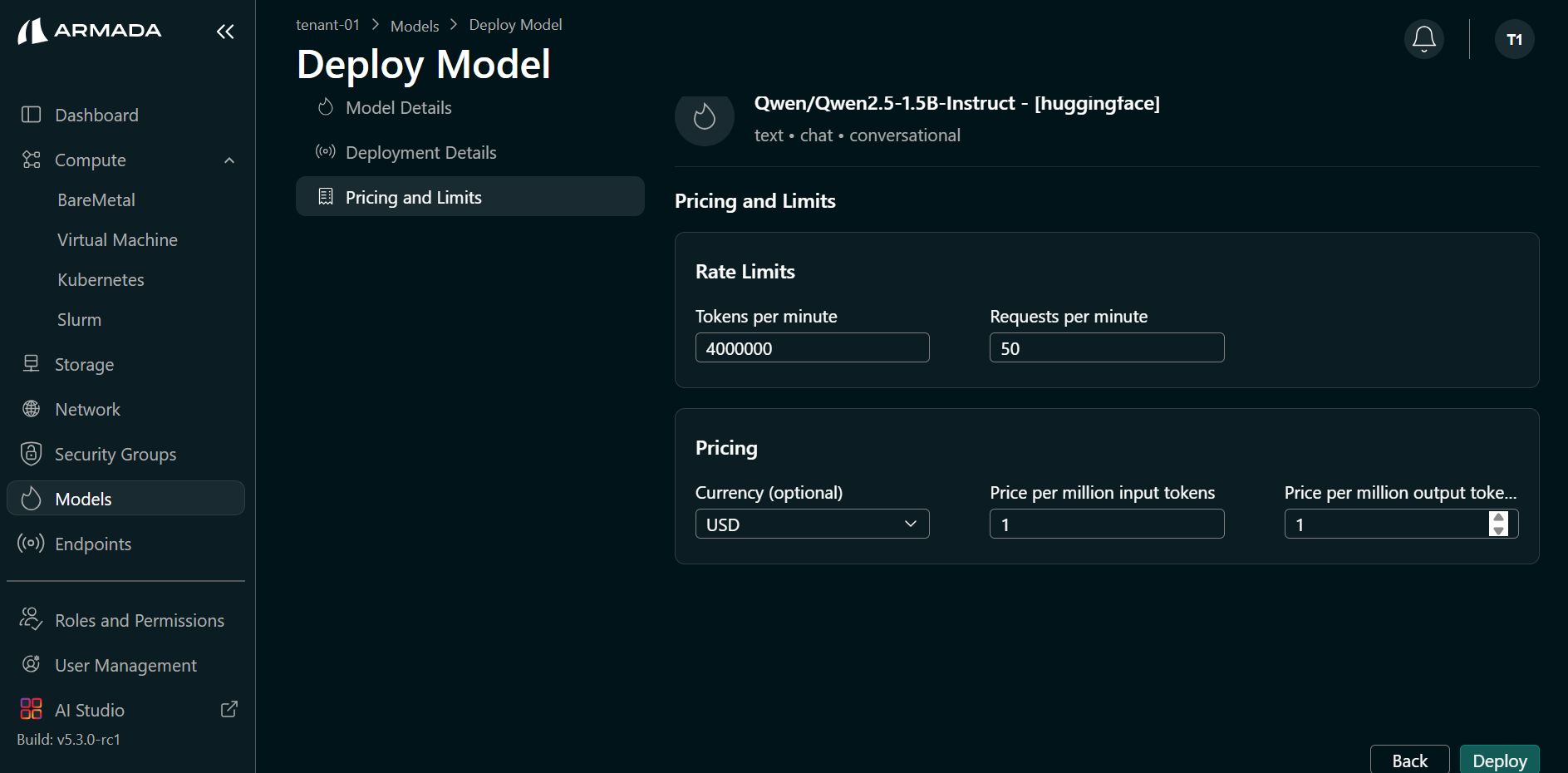
Task: Click the AI Studio grid icon
Action: (x=31, y=709)
